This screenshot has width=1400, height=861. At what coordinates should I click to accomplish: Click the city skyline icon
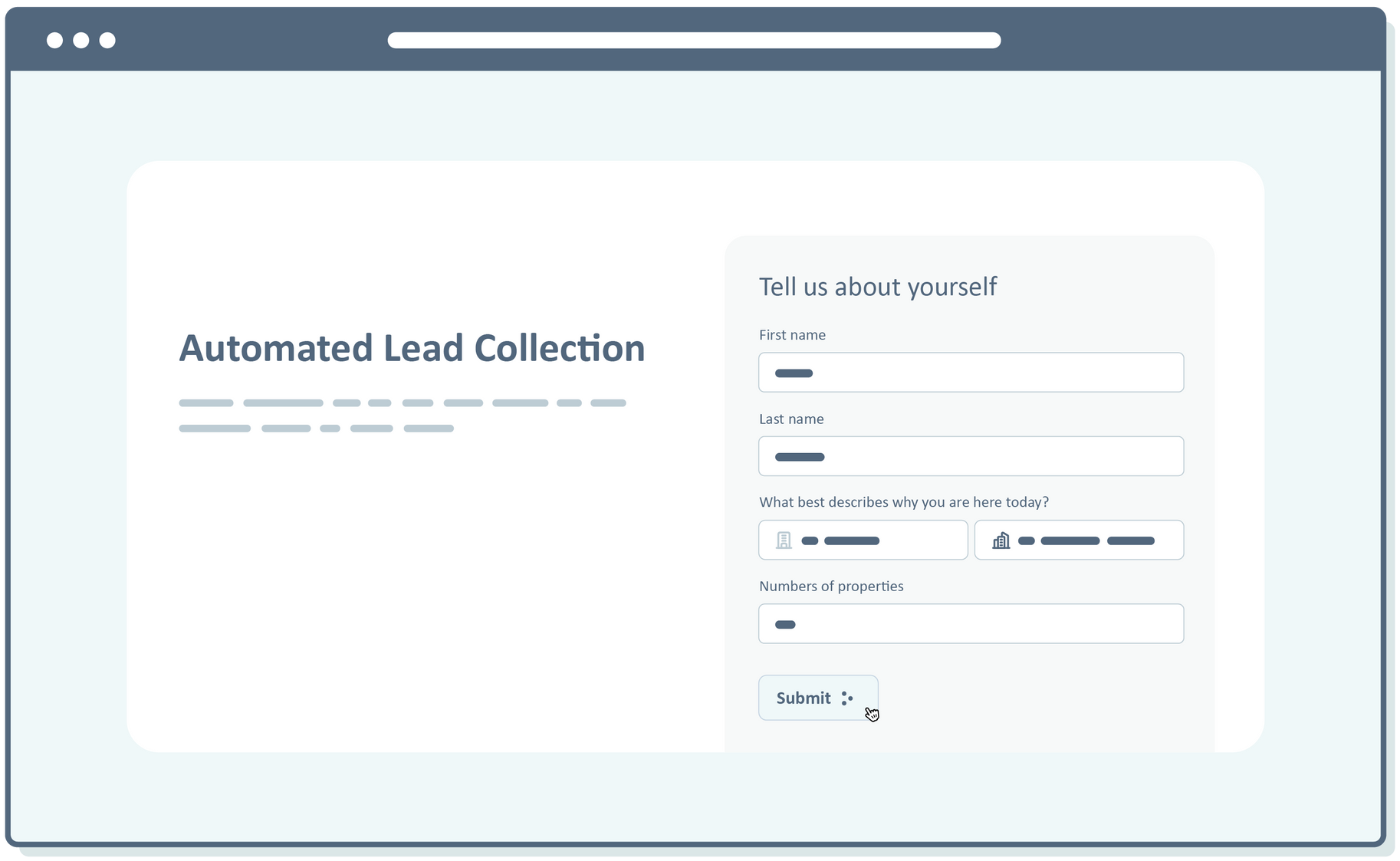coord(1001,540)
